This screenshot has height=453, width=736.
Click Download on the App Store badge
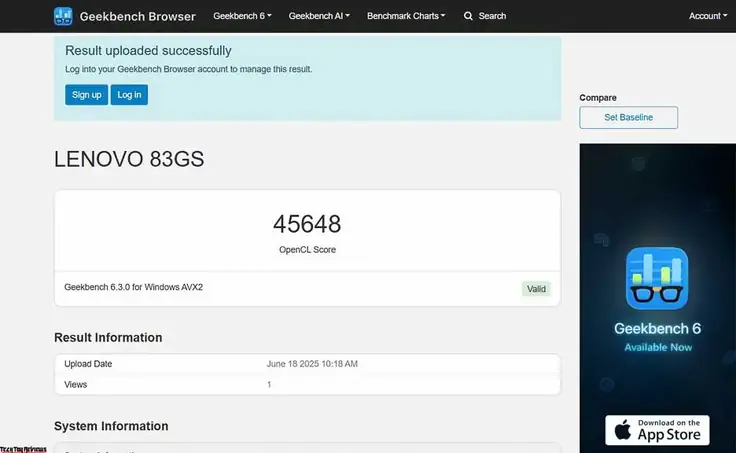pos(657,430)
